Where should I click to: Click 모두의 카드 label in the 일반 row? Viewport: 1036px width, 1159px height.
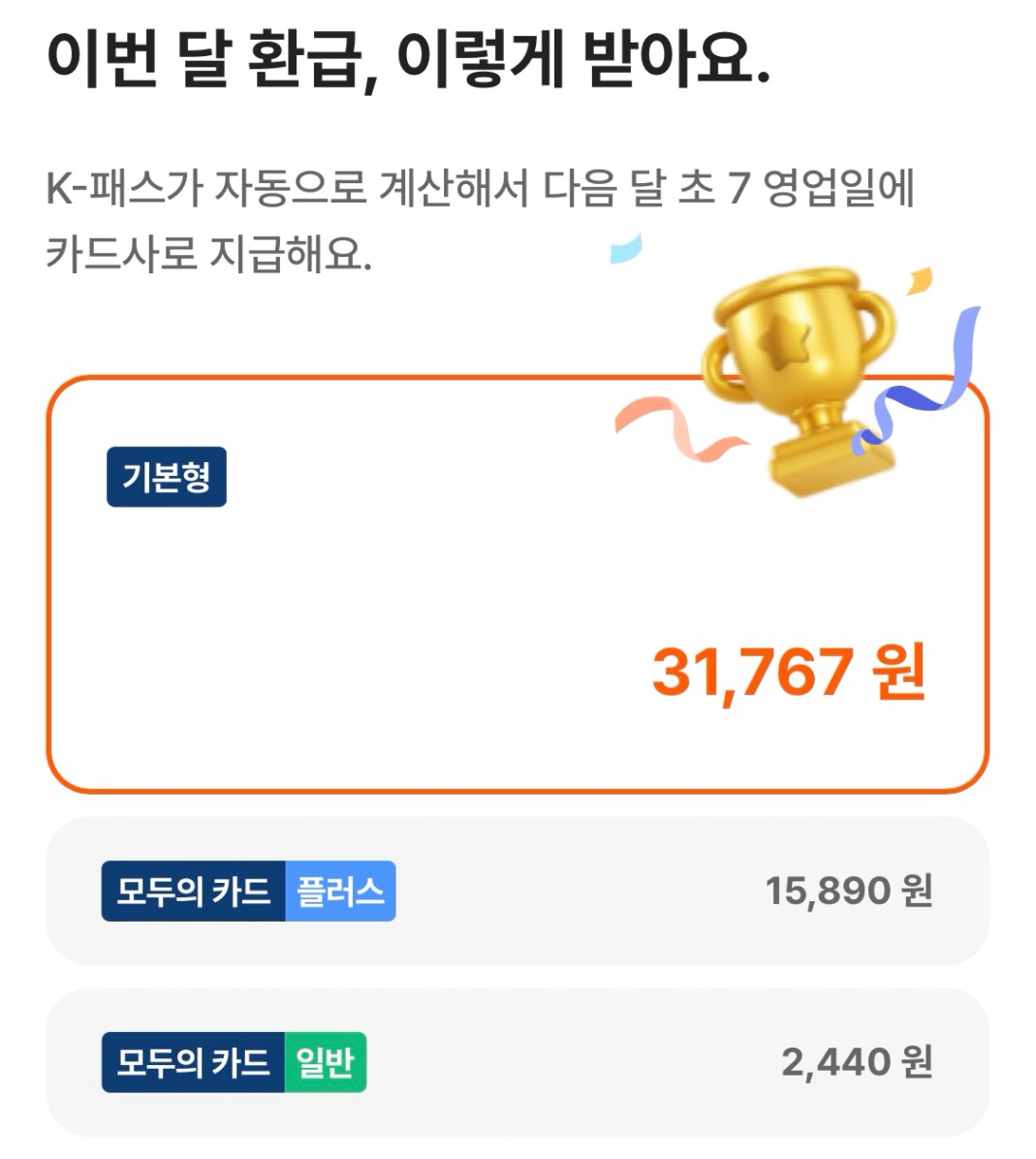tap(194, 1063)
